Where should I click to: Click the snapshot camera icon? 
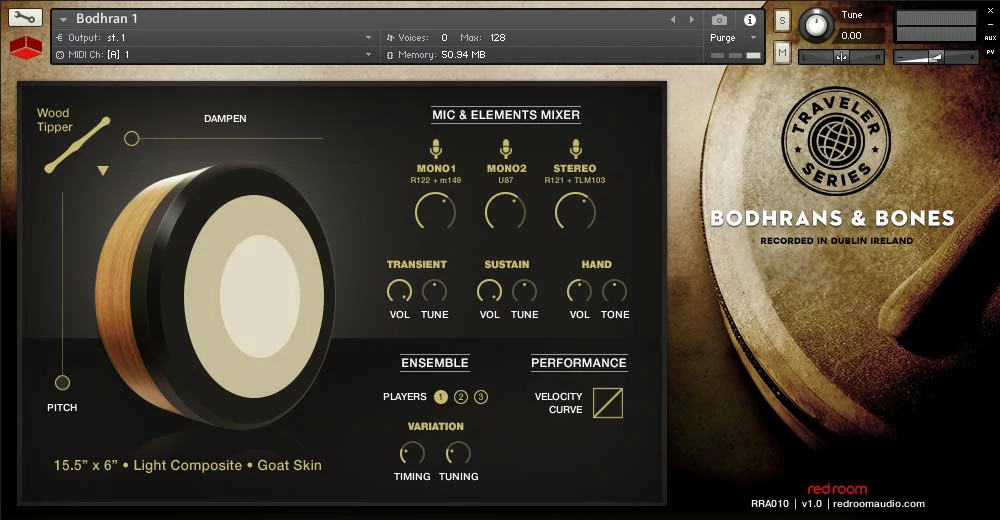pos(719,19)
